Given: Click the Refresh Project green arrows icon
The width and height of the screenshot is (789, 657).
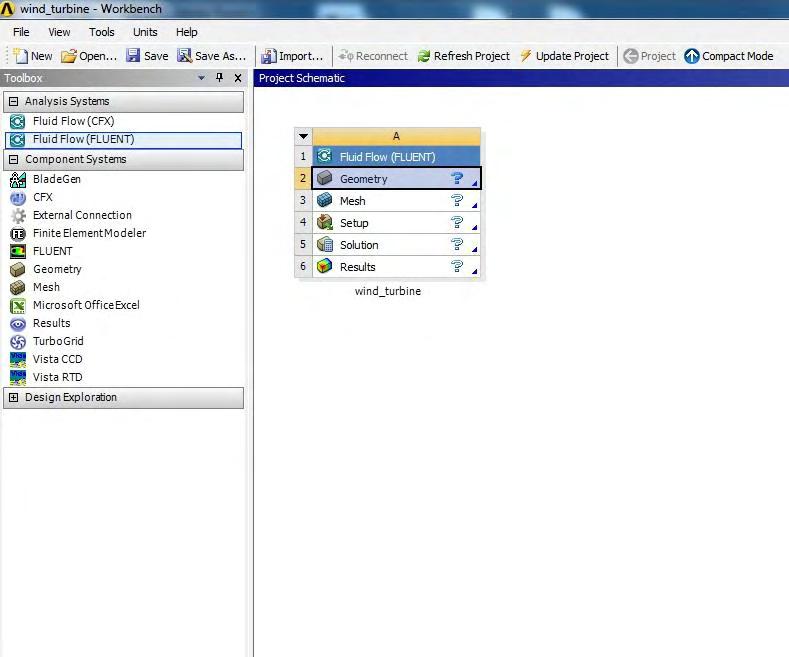Looking at the screenshot, I should coord(424,56).
